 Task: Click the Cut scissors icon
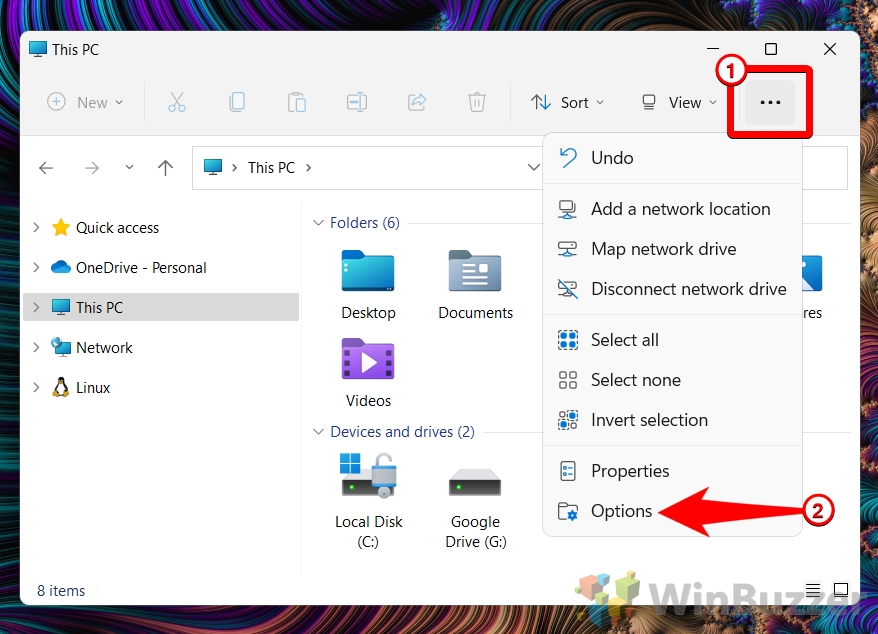click(x=177, y=102)
